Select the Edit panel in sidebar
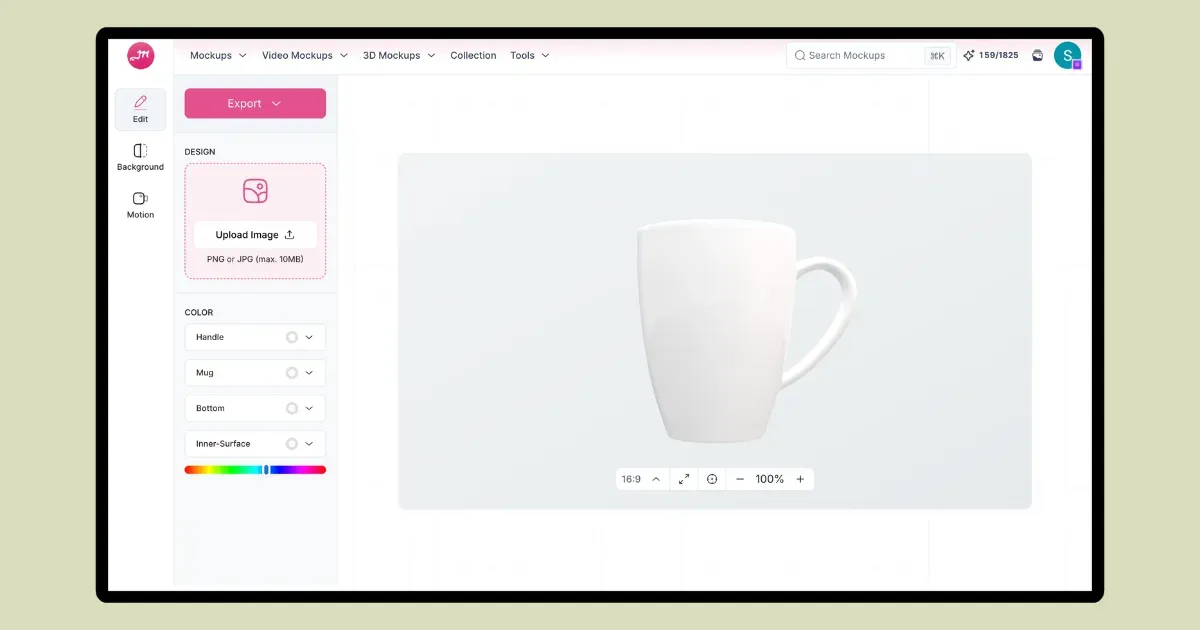The height and width of the screenshot is (630, 1200). [141, 109]
